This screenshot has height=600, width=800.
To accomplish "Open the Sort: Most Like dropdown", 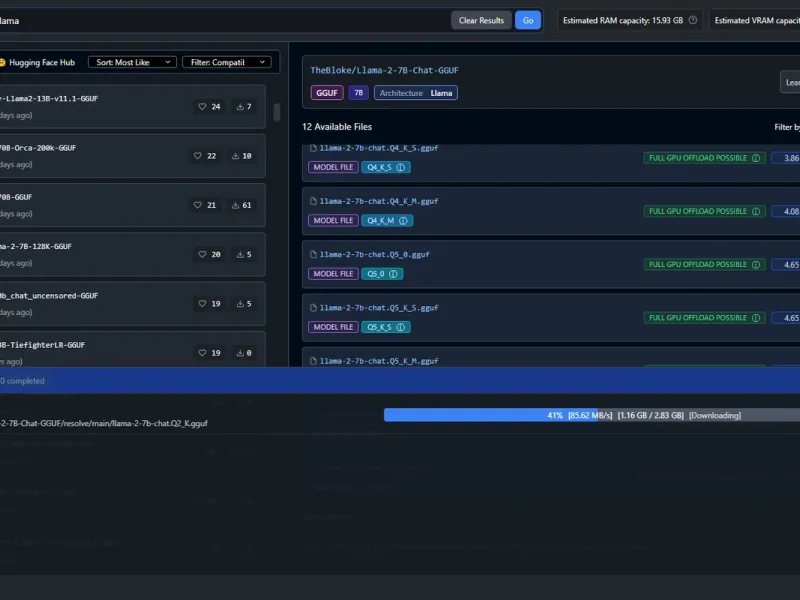I will [x=133, y=62].
